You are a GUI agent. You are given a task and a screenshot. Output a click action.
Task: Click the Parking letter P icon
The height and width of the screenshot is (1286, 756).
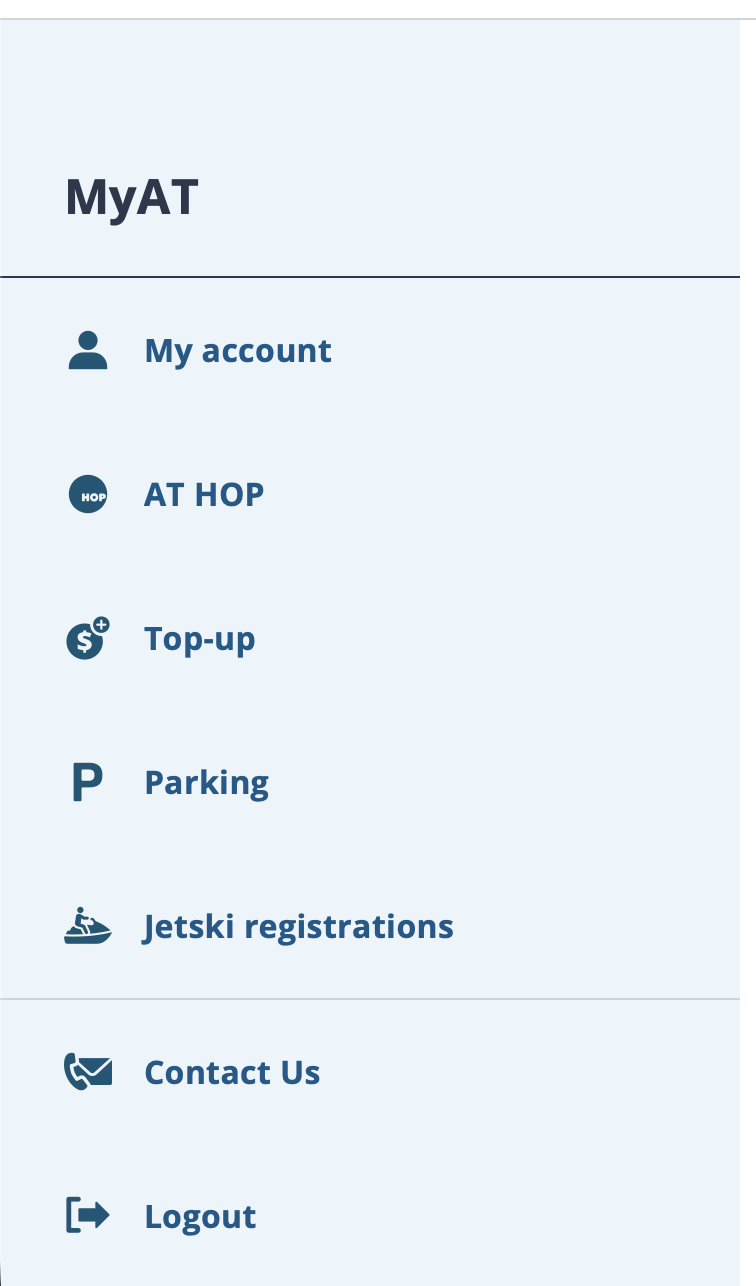[x=88, y=783]
